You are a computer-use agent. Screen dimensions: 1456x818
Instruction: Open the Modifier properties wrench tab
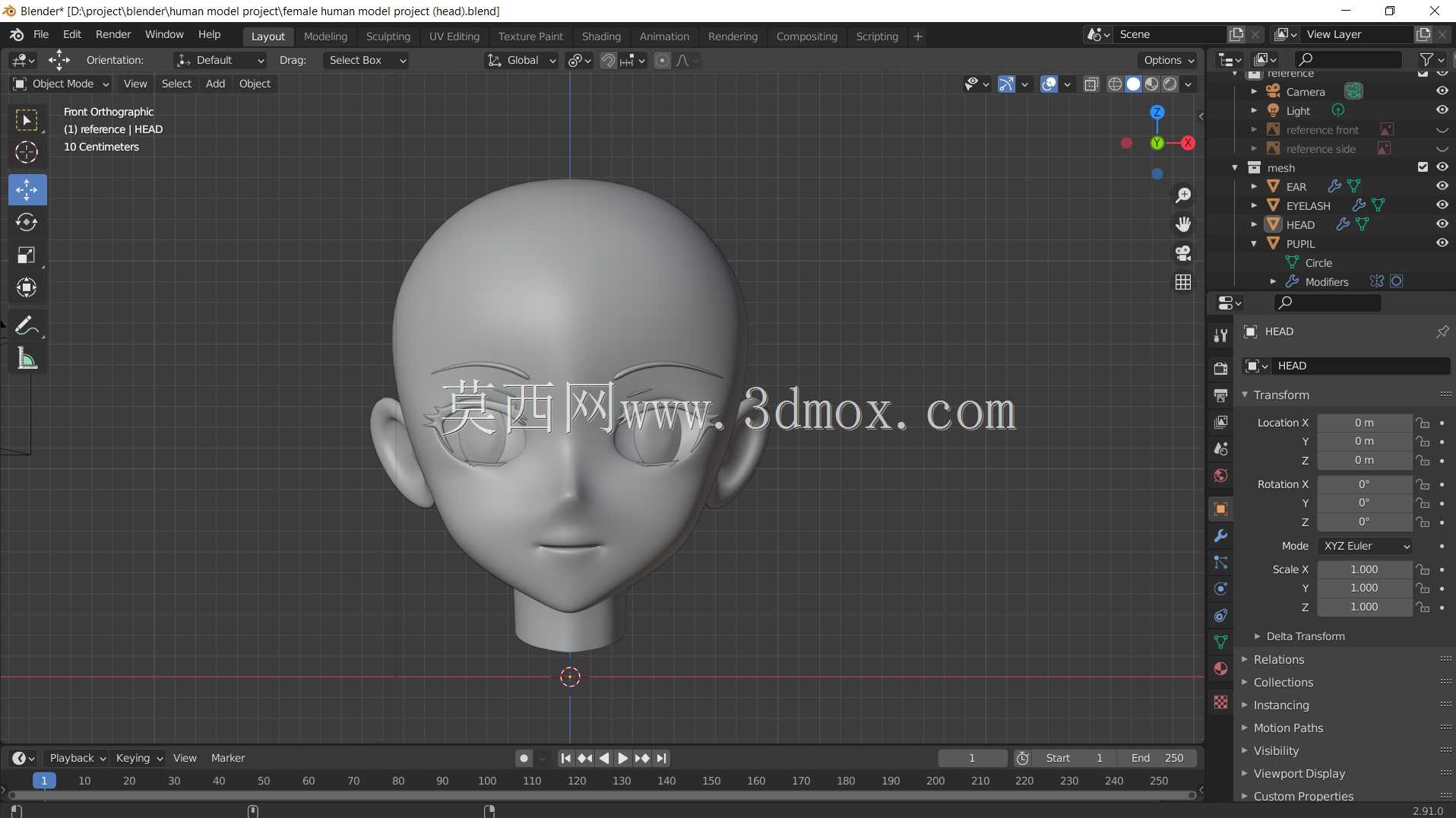tap(1220, 536)
